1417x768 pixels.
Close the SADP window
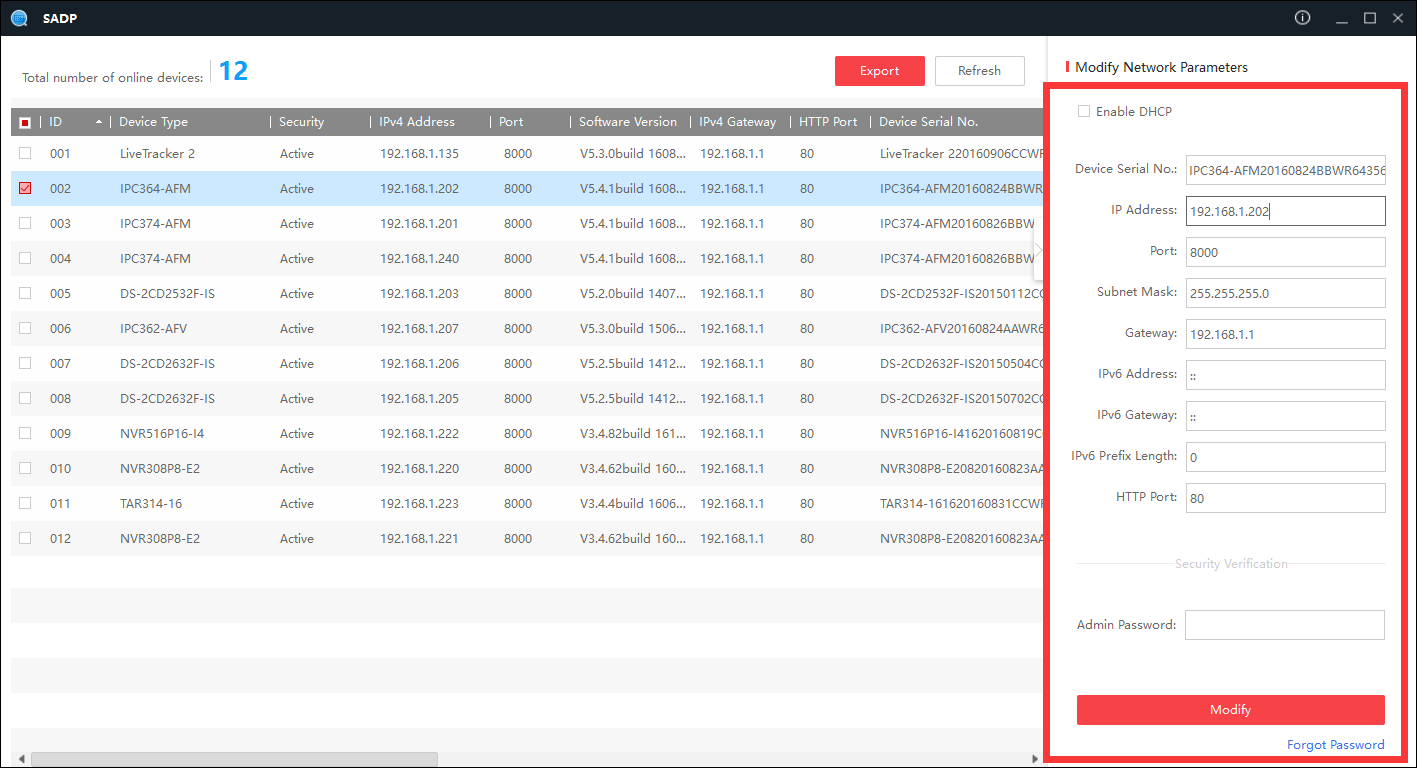pyautogui.click(x=1398, y=18)
